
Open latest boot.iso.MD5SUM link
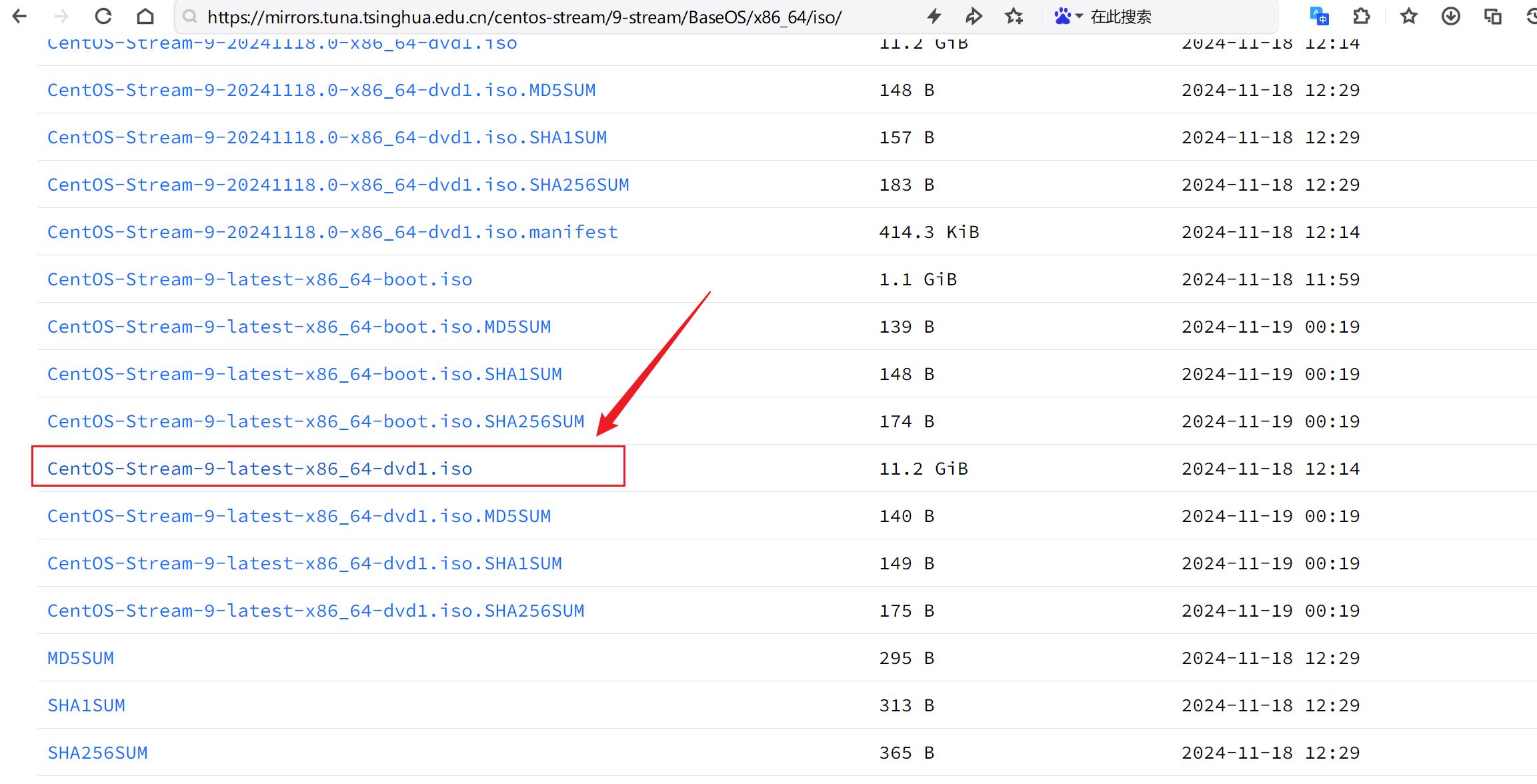(x=299, y=327)
